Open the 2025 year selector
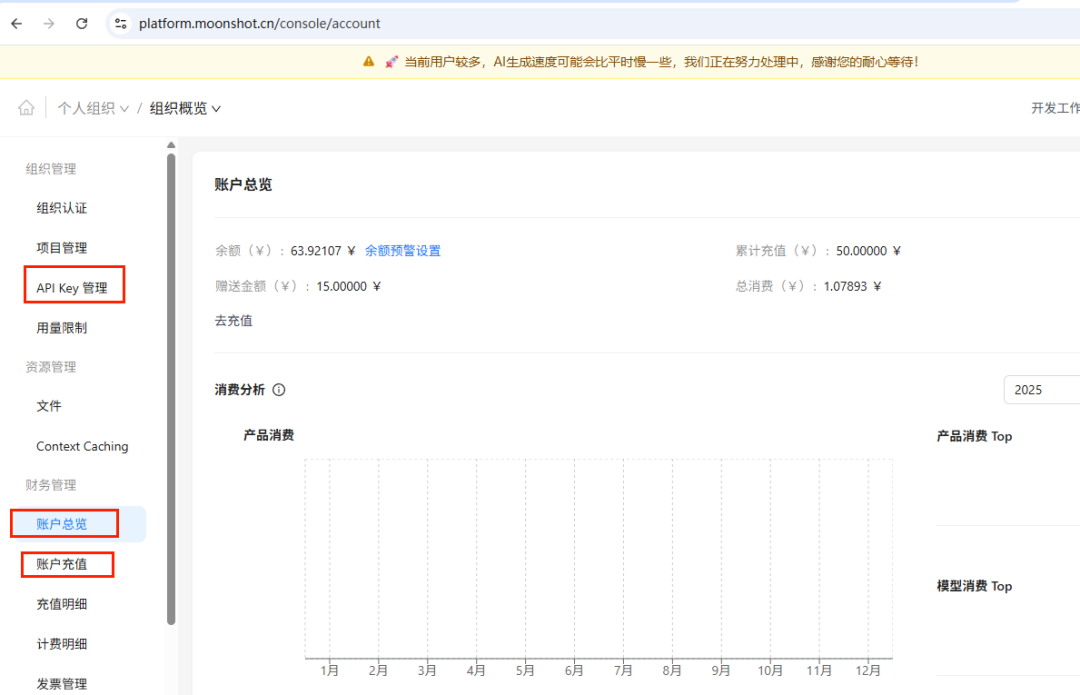 1041,390
